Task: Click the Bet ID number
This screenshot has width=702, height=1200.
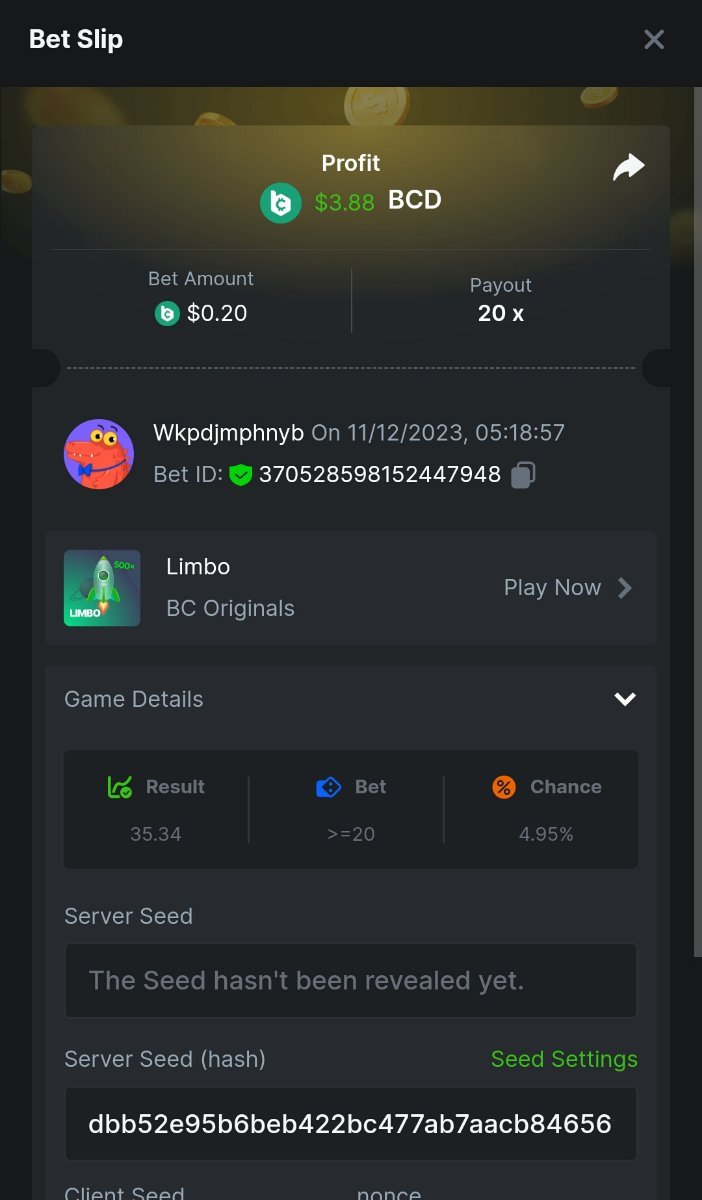Action: [x=380, y=475]
